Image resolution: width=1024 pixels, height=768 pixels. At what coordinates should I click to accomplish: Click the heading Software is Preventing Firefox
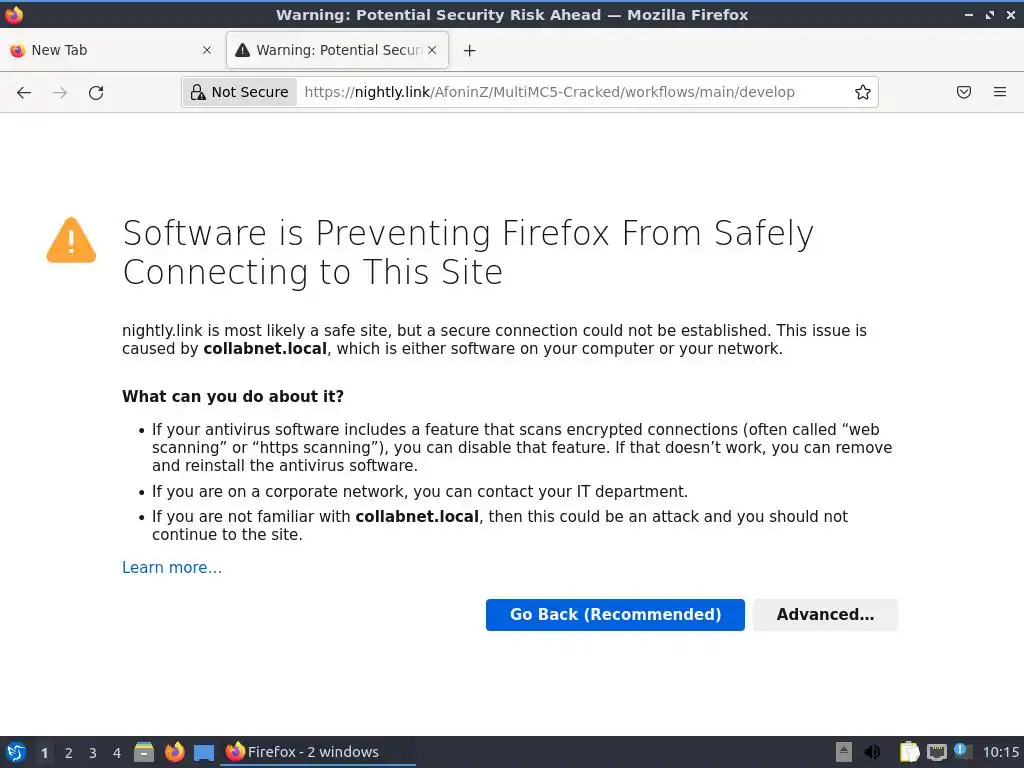pos(468,252)
